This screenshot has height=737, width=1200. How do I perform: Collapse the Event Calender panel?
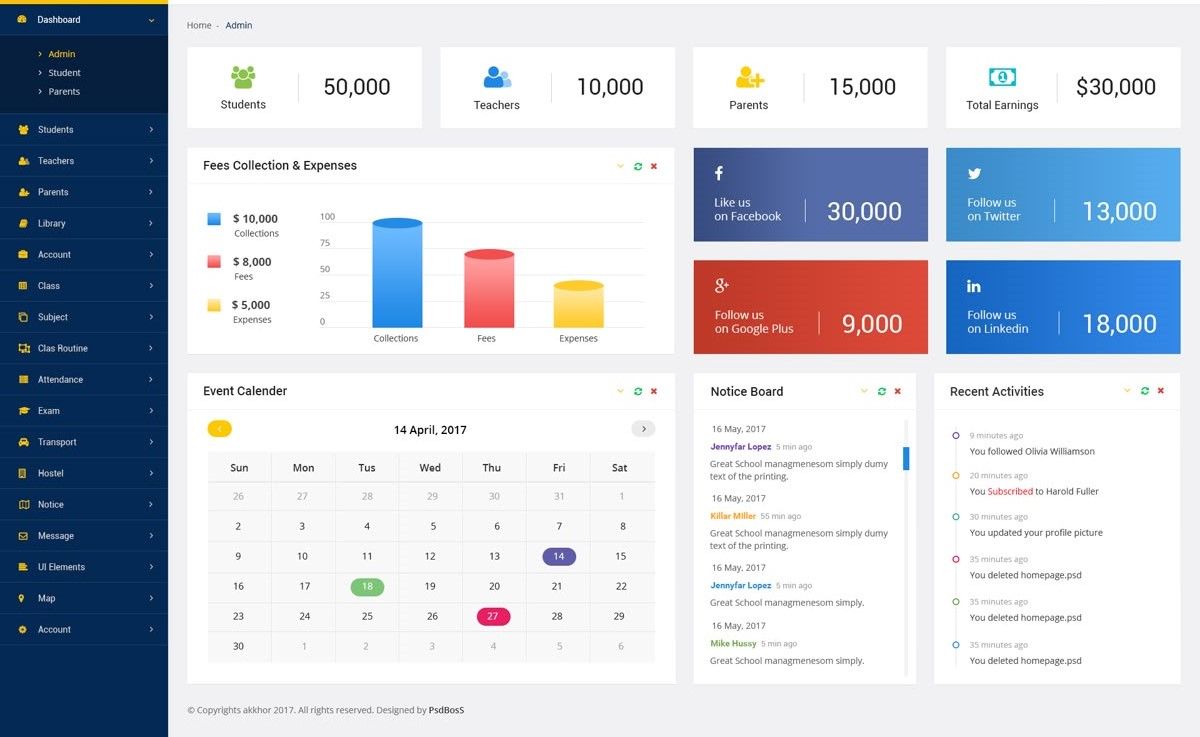point(620,391)
